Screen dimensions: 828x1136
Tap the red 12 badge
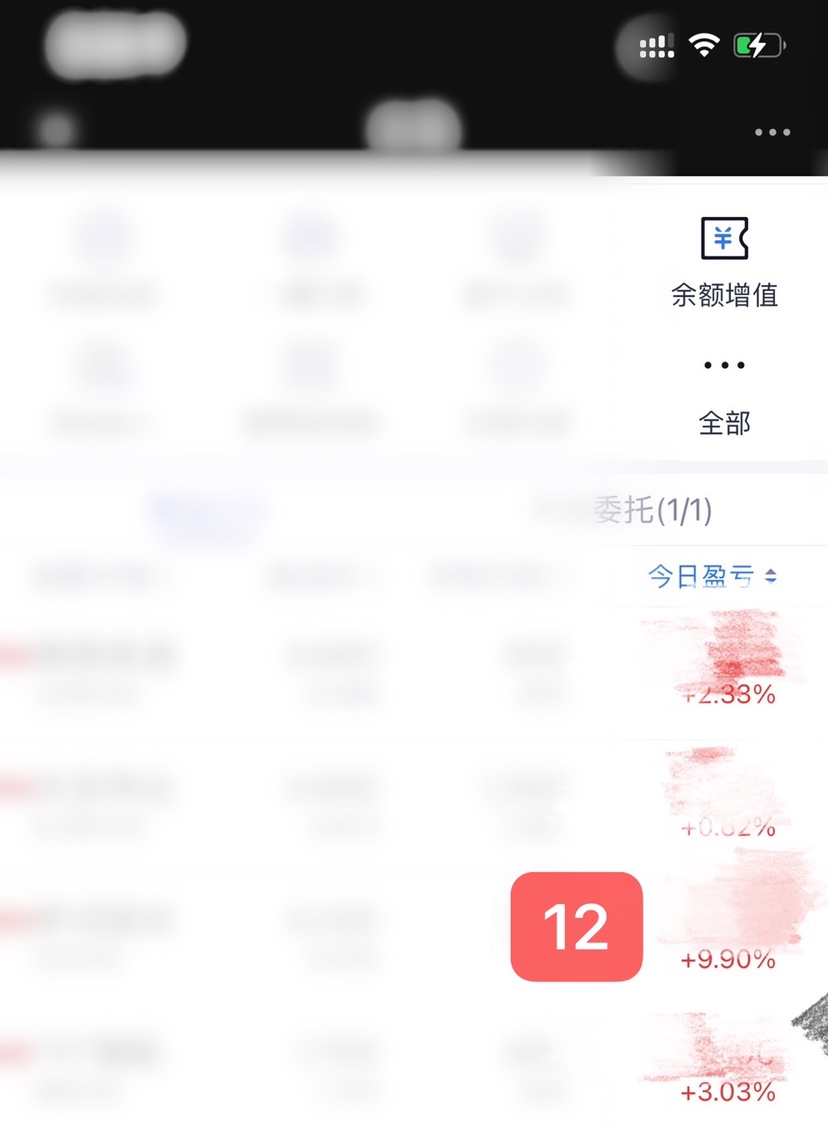click(x=577, y=927)
